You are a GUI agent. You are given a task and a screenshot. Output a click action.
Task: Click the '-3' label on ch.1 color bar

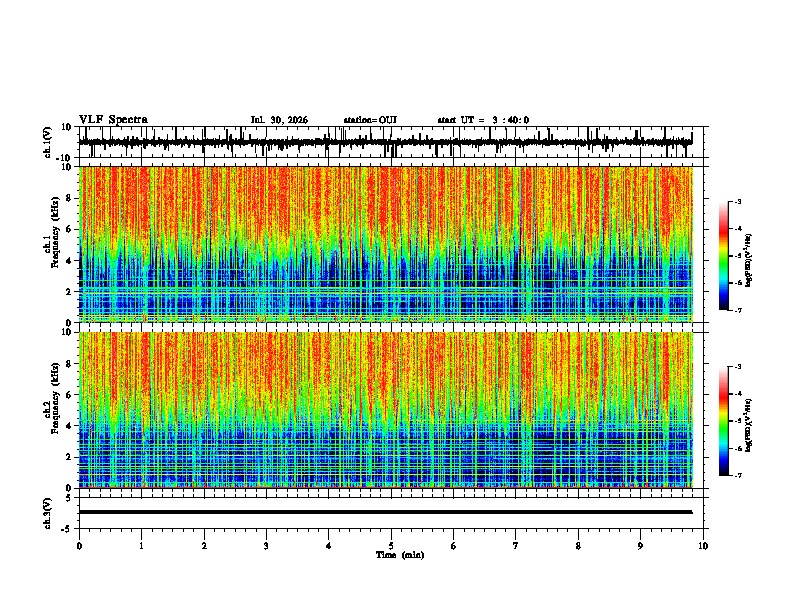[x=738, y=201]
